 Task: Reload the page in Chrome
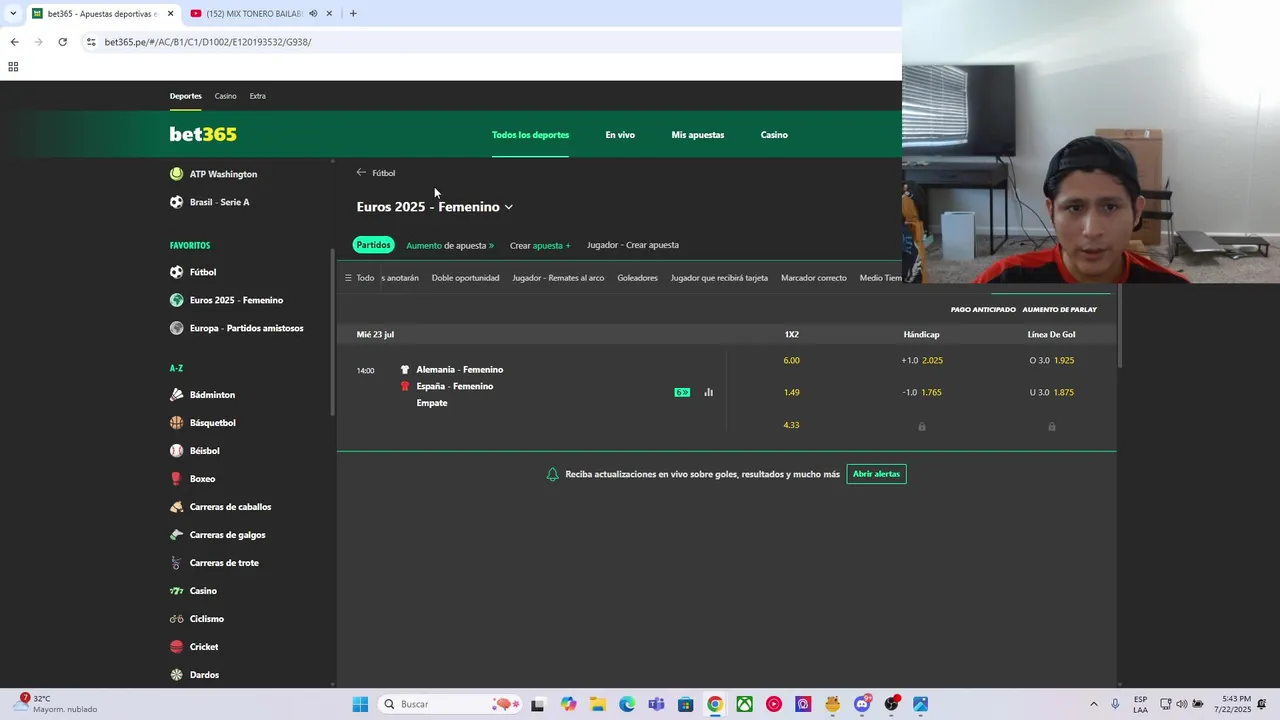pos(62,42)
